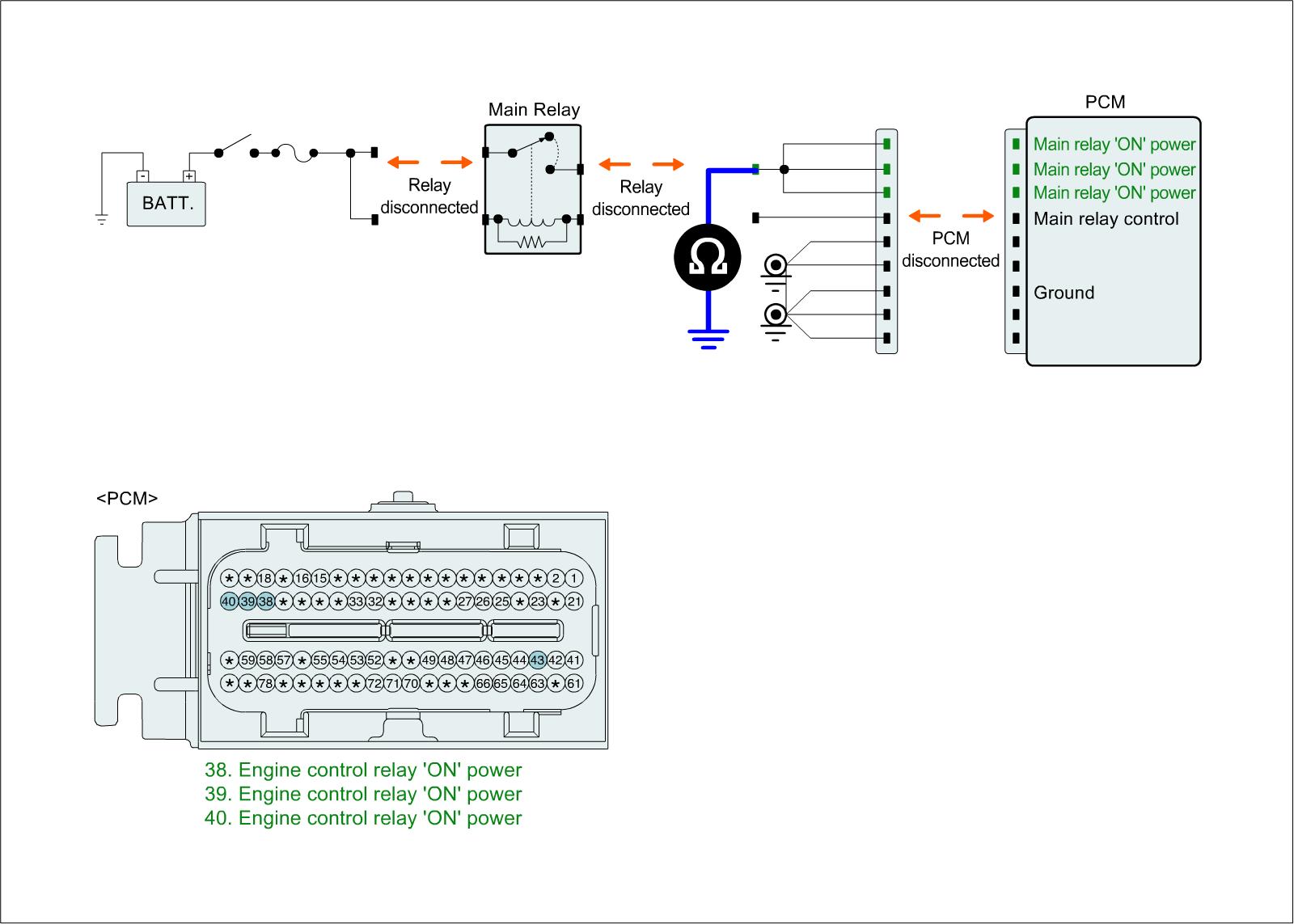
Task: Click the '<PCM>' connector heading
Action: [127, 499]
